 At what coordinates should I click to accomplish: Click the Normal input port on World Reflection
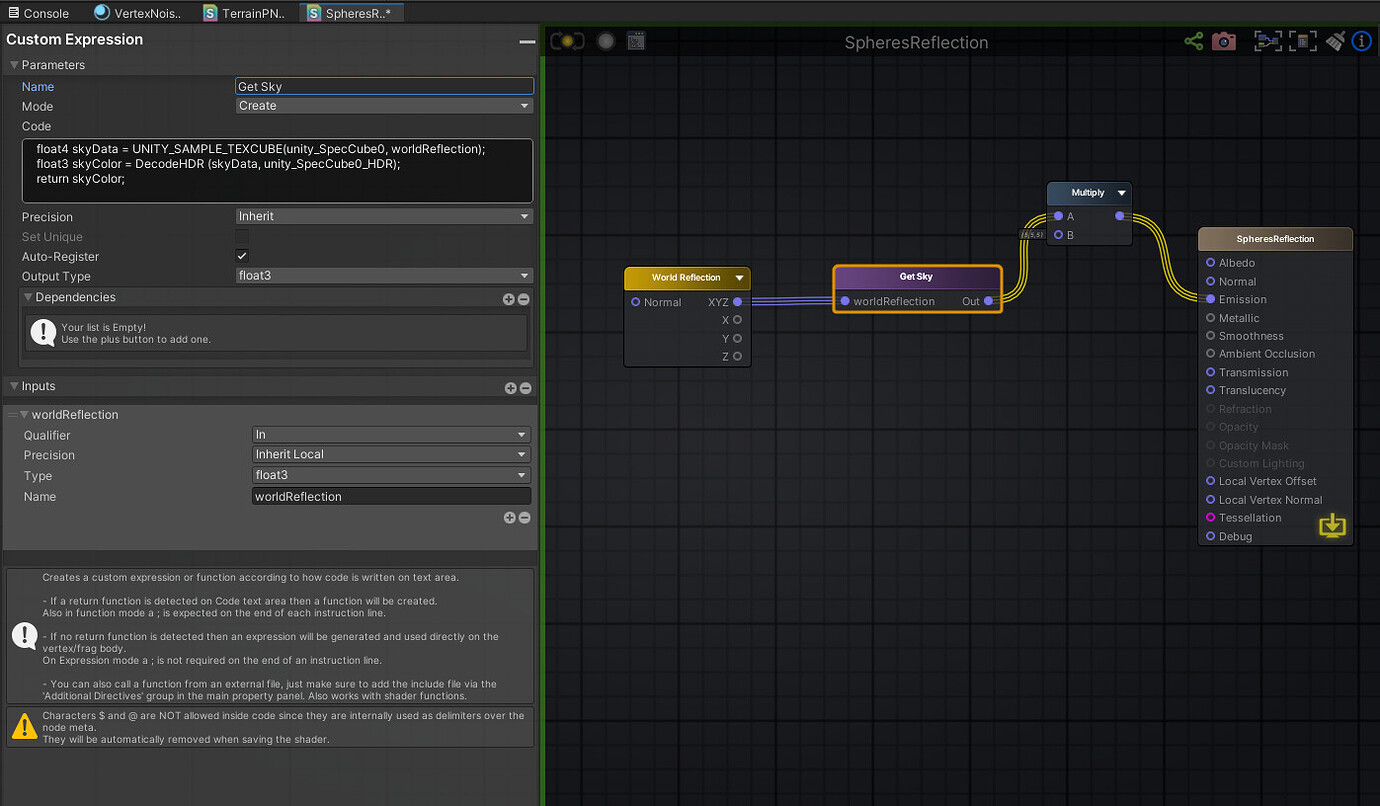click(636, 302)
